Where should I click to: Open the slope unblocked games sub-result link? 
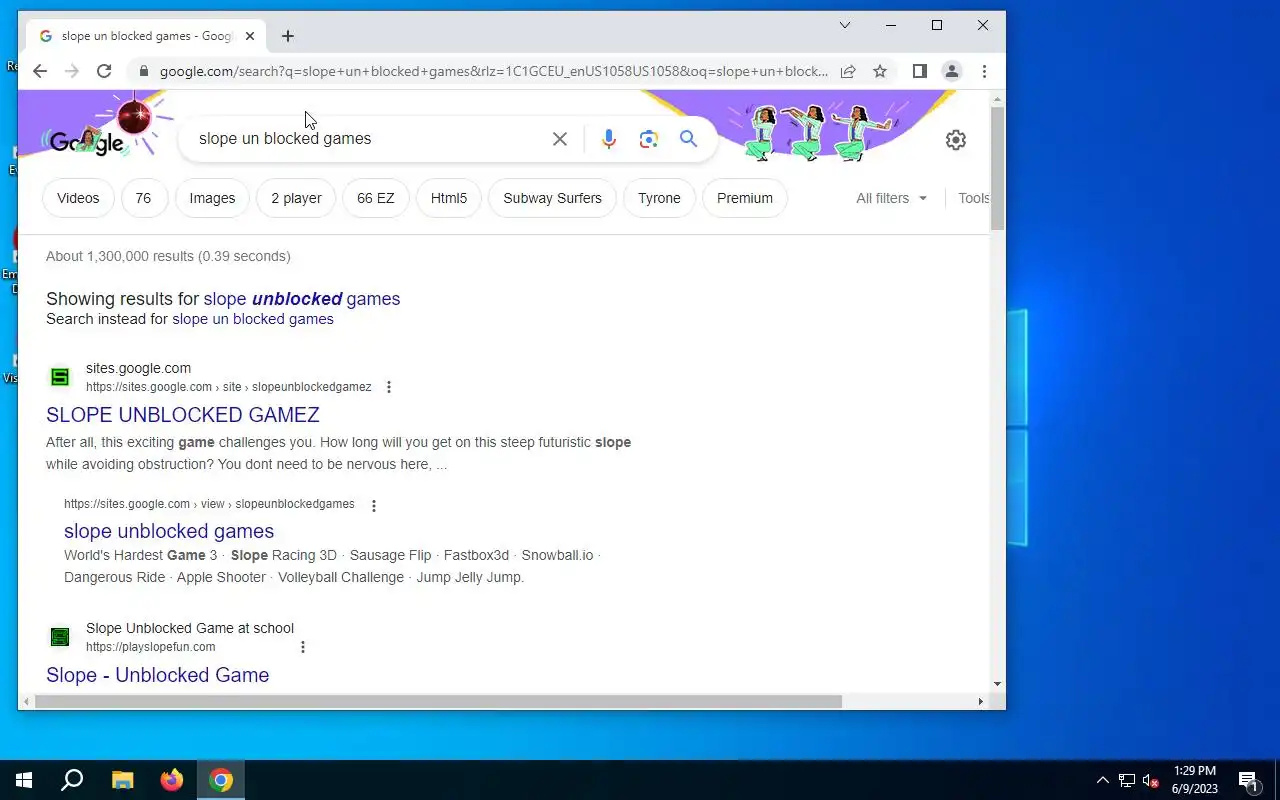pos(169,531)
